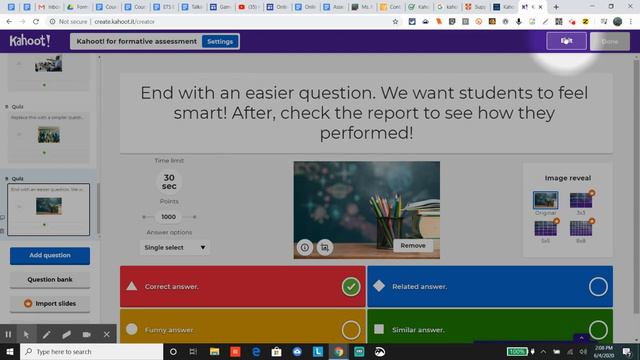Select the 'End with an easier question' quiz slide
Viewport: 640px width, 360px height.
49,209
